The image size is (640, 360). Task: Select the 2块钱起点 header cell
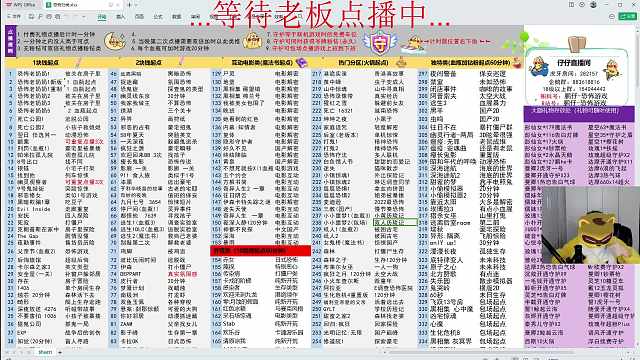(x=149, y=63)
